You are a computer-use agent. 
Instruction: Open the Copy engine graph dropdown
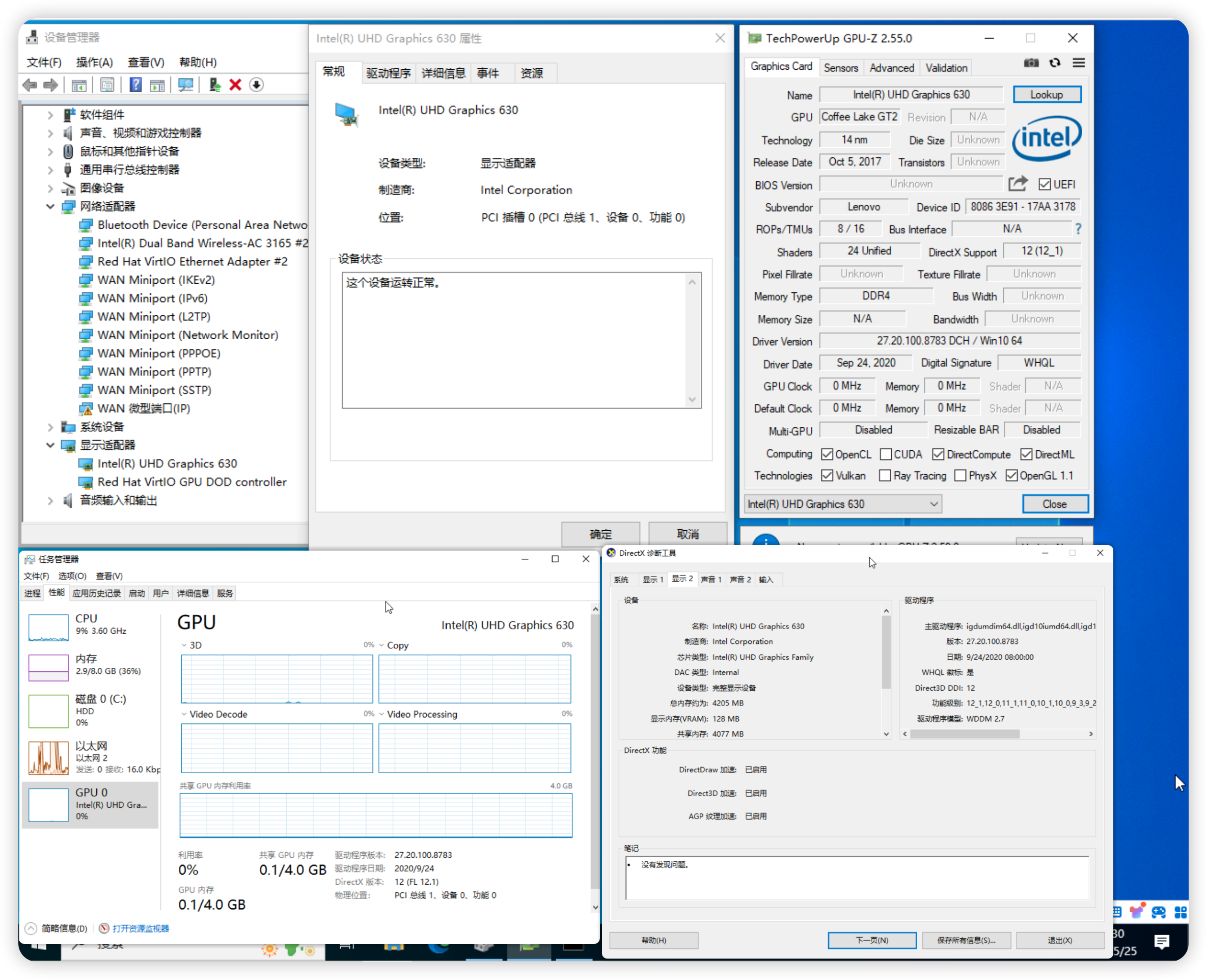[x=382, y=645]
